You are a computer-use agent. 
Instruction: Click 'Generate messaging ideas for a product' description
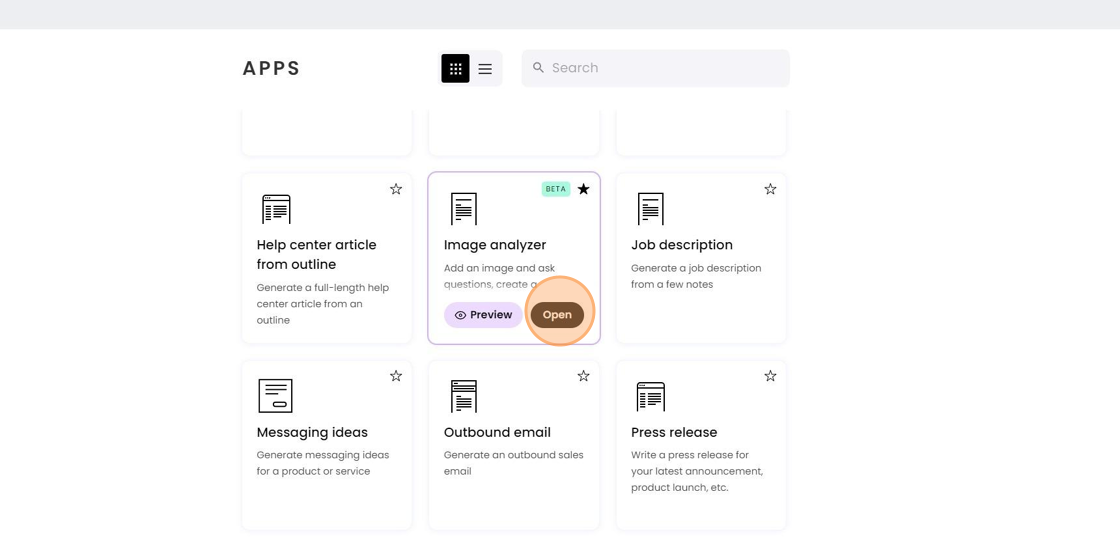point(323,463)
